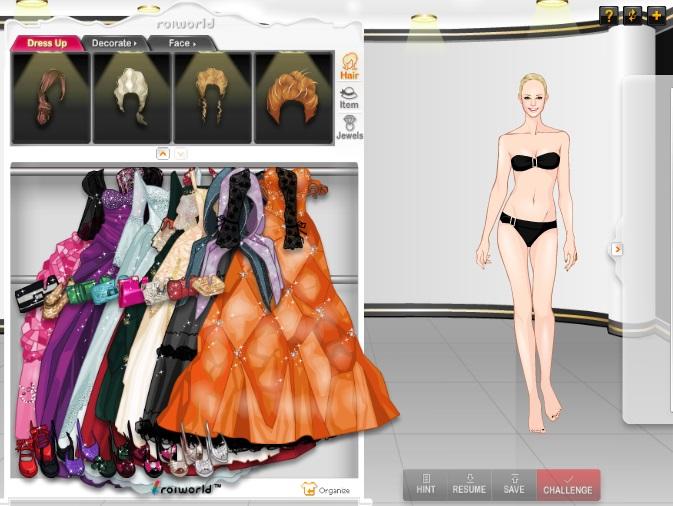Image resolution: width=673 pixels, height=506 pixels.
Task: Open the Item category
Action: click(349, 97)
